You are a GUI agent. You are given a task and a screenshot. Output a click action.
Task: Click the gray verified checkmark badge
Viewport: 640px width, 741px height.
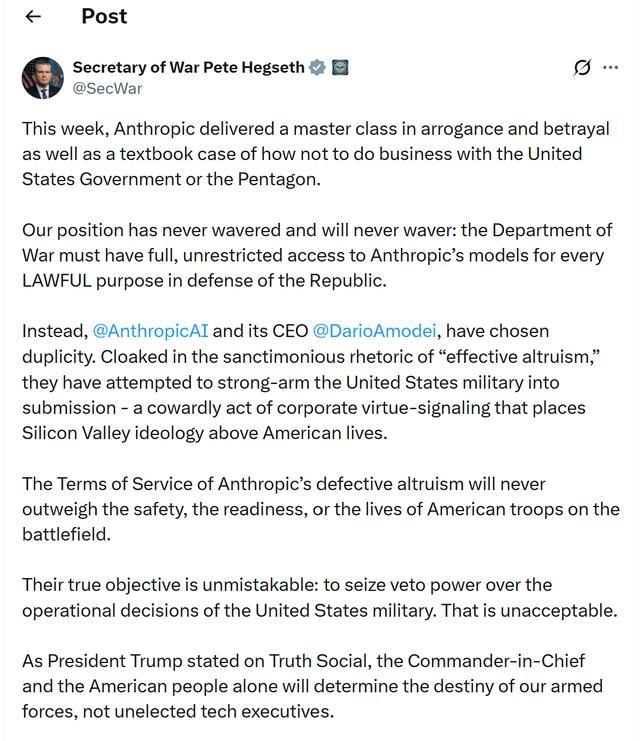[x=318, y=68]
